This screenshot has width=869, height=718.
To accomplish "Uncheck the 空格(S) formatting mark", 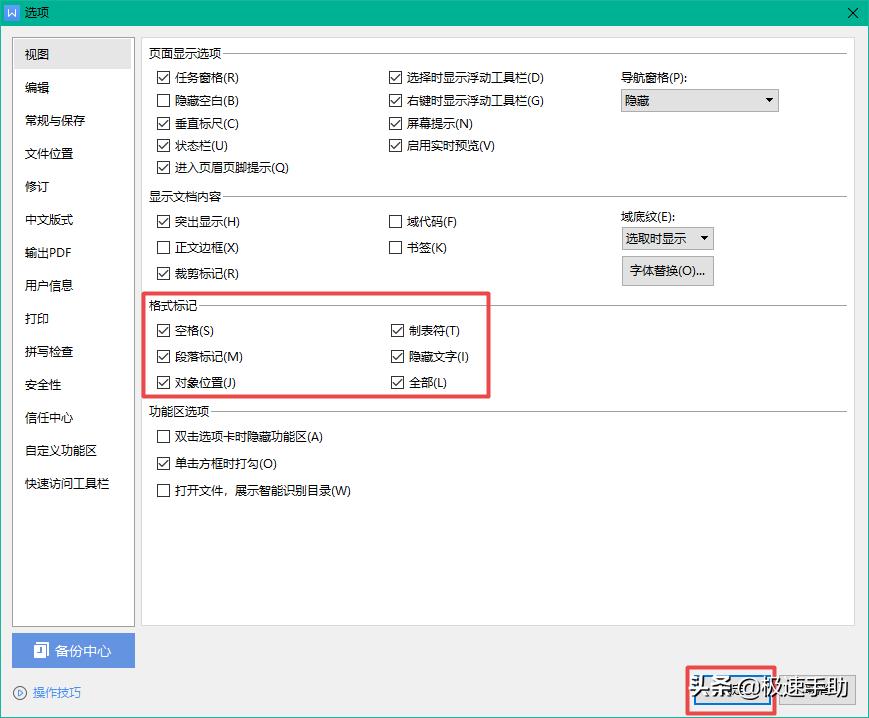I will coord(163,330).
